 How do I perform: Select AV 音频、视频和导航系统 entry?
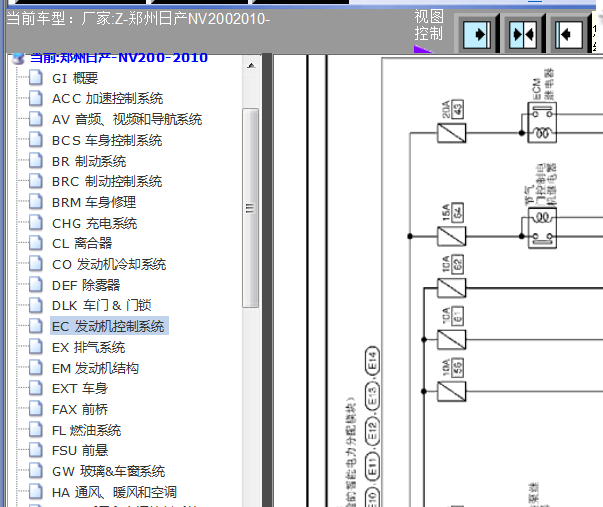point(127,120)
